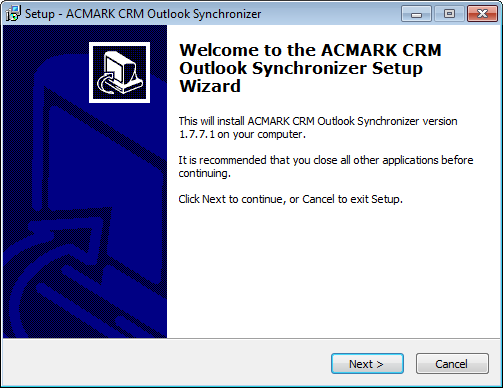Click the title bar text 'Setup - ACMARK CRM Outlook Synchronizer'
Viewport: 503px width, 388px height.
tap(143, 14)
